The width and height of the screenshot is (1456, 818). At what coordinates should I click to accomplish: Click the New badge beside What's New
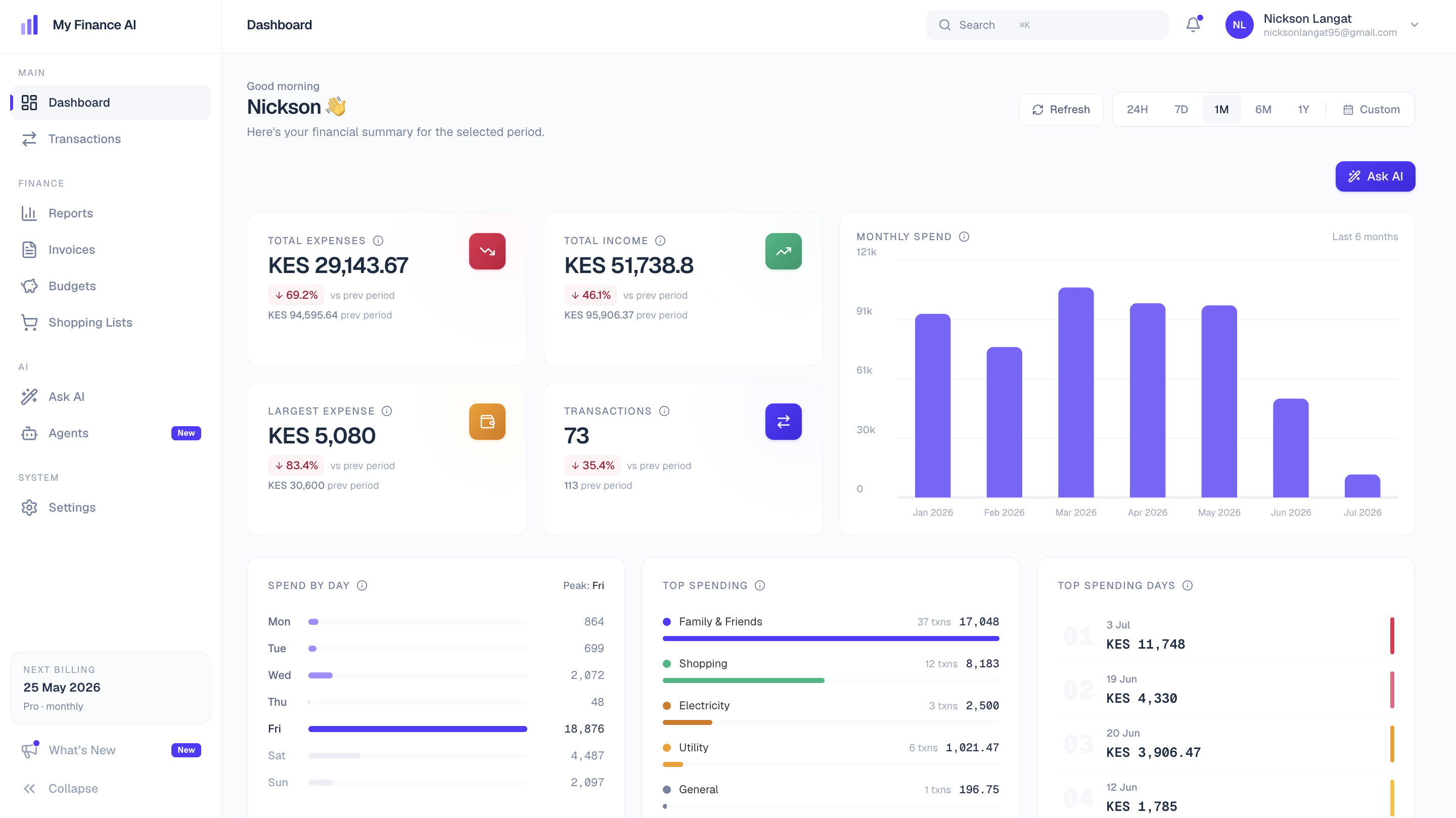(186, 750)
